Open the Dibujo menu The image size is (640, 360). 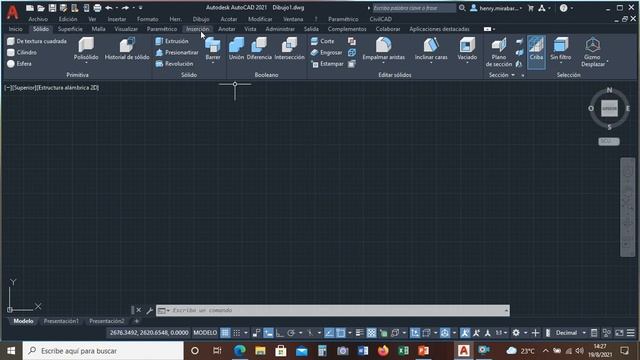(201, 19)
